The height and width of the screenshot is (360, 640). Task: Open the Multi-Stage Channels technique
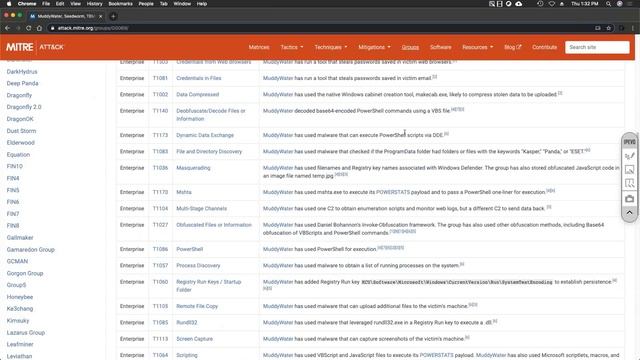tap(201, 208)
